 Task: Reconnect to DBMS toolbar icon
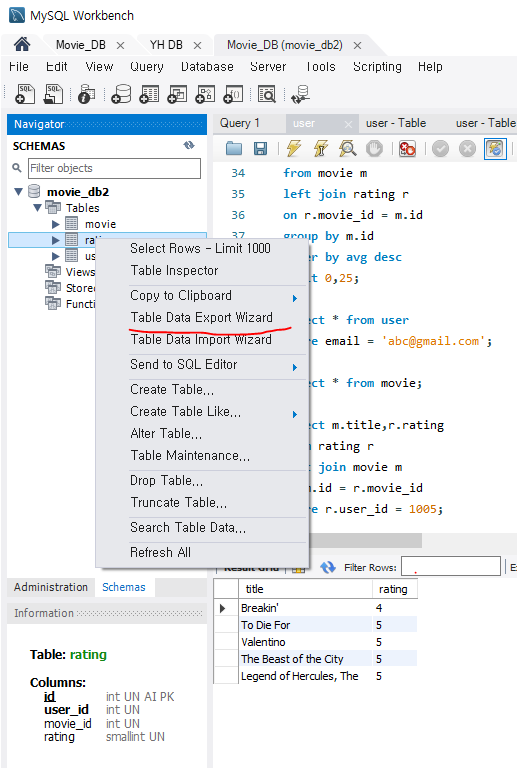[300, 94]
